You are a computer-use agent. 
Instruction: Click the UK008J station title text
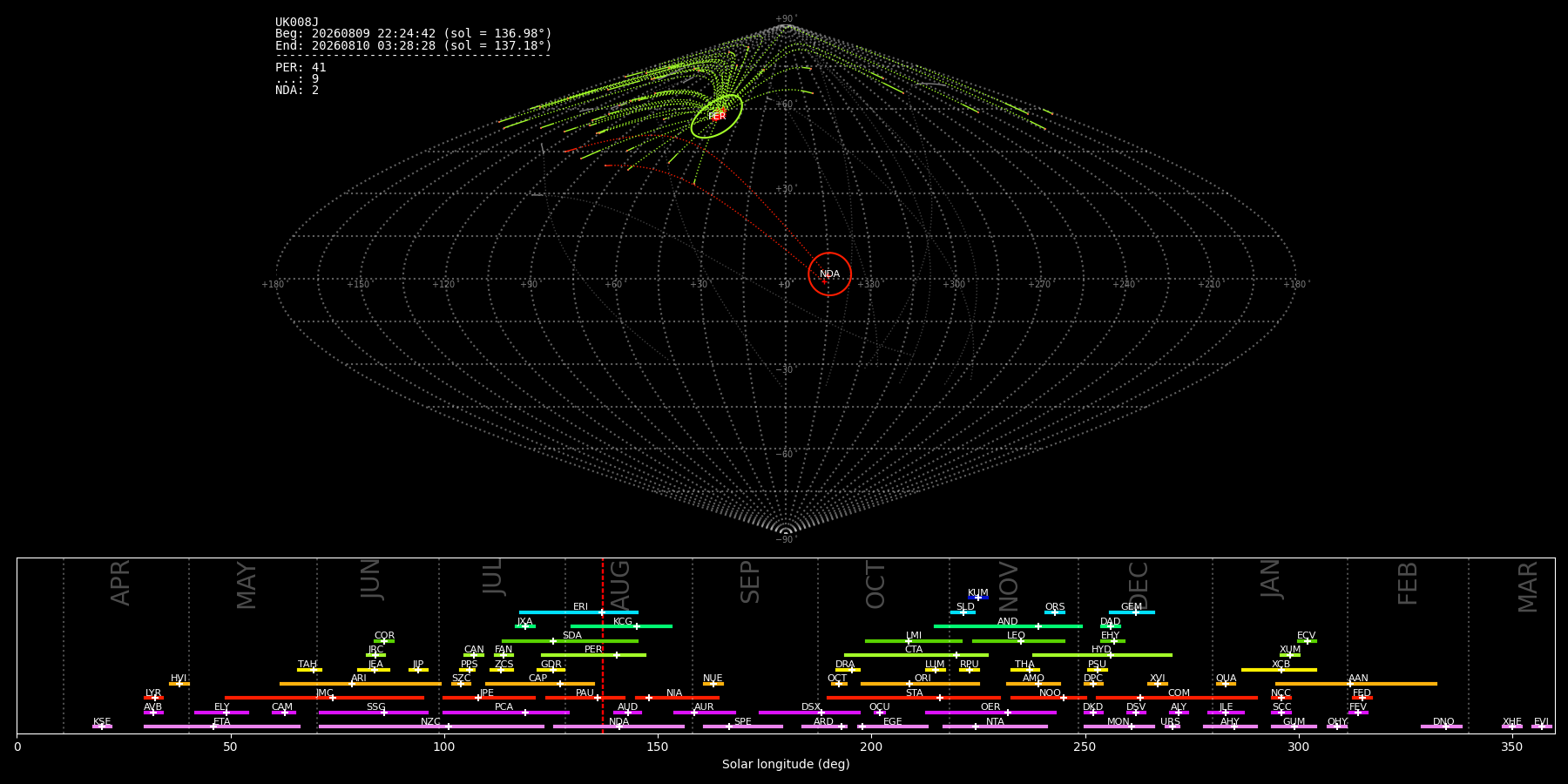click(x=297, y=23)
